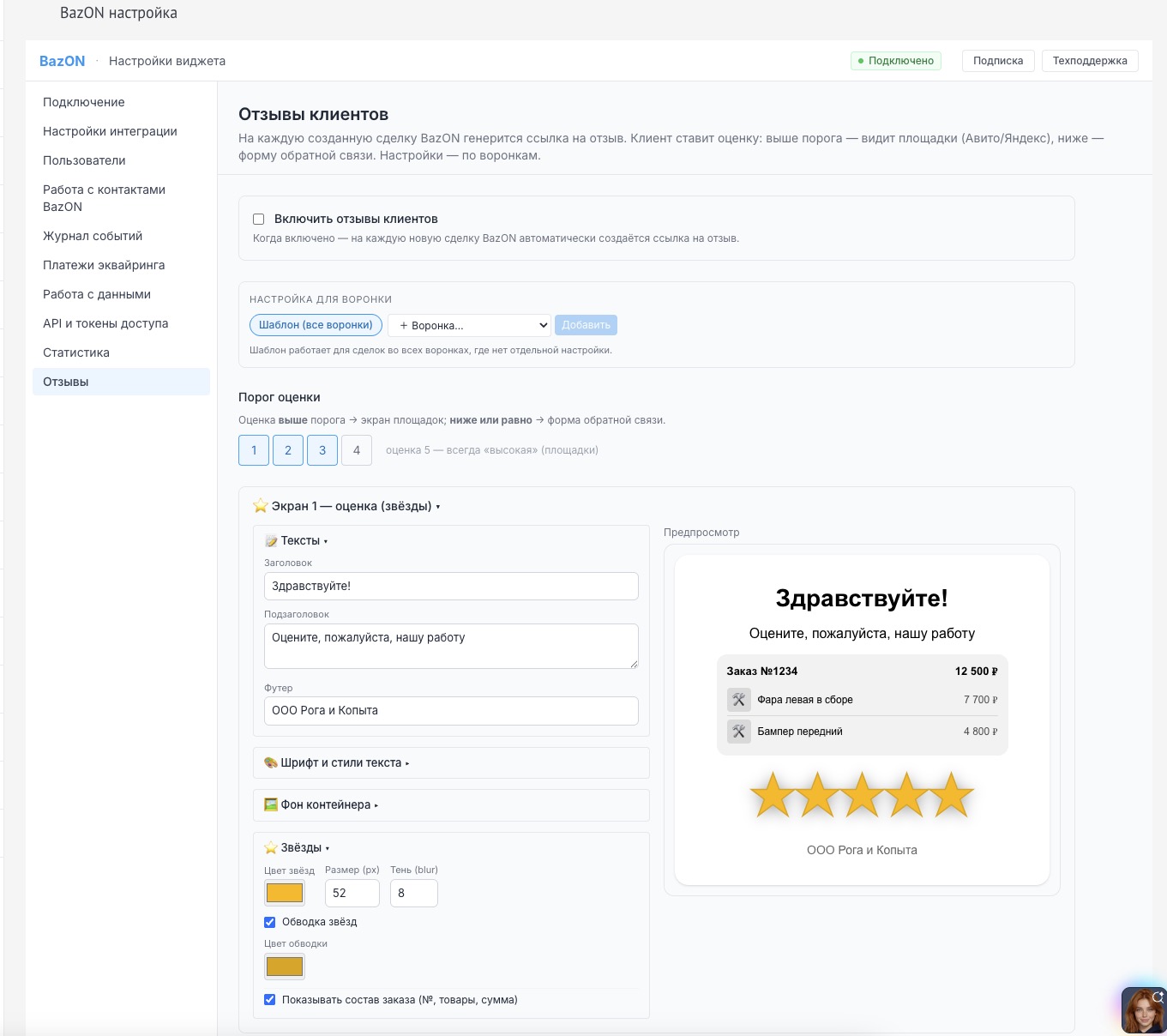Open the Цвет обводки color swatch
The height and width of the screenshot is (1036, 1167).
[x=285, y=967]
